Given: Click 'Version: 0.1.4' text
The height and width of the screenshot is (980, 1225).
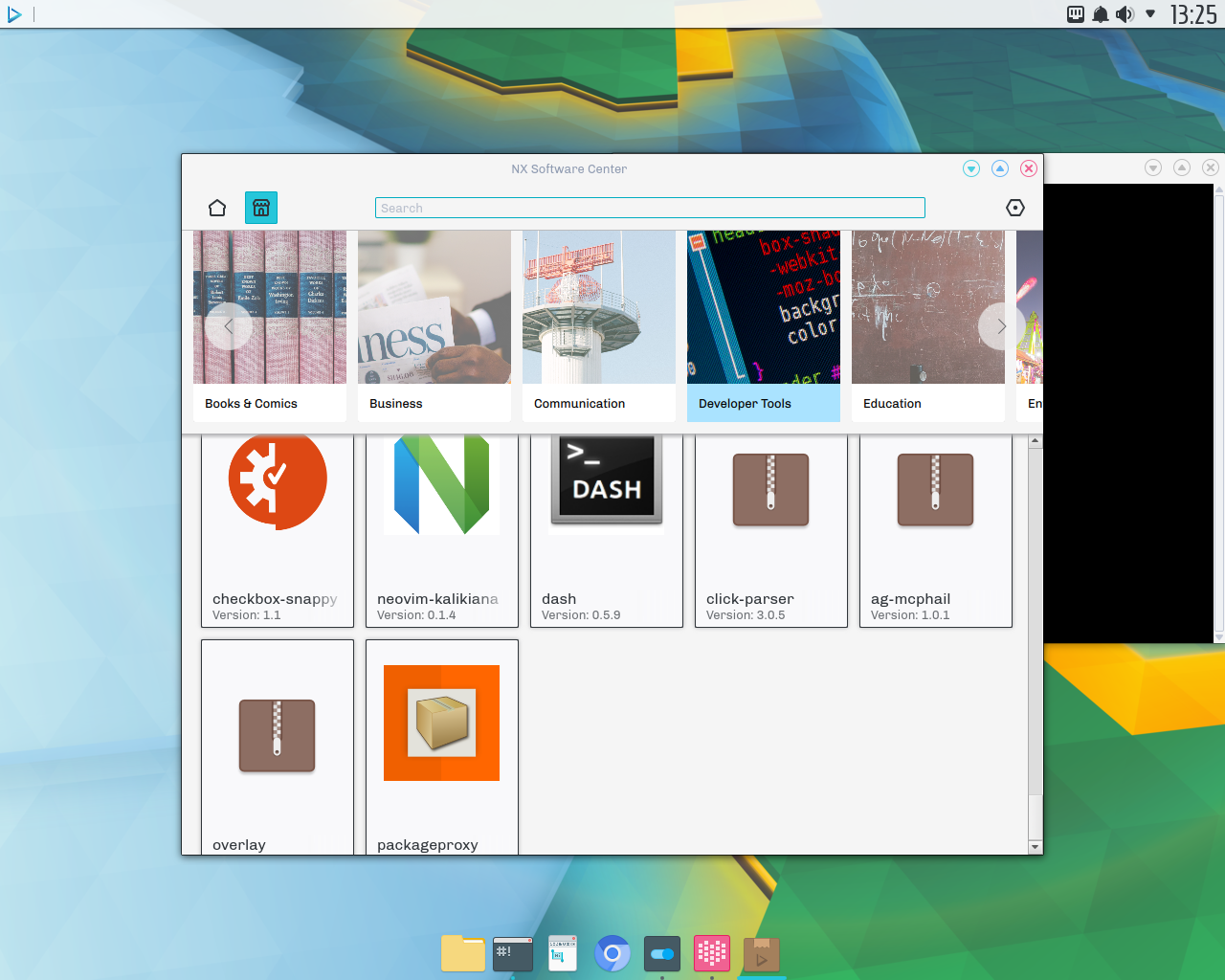Looking at the screenshot, I should (x=416, y=615).
